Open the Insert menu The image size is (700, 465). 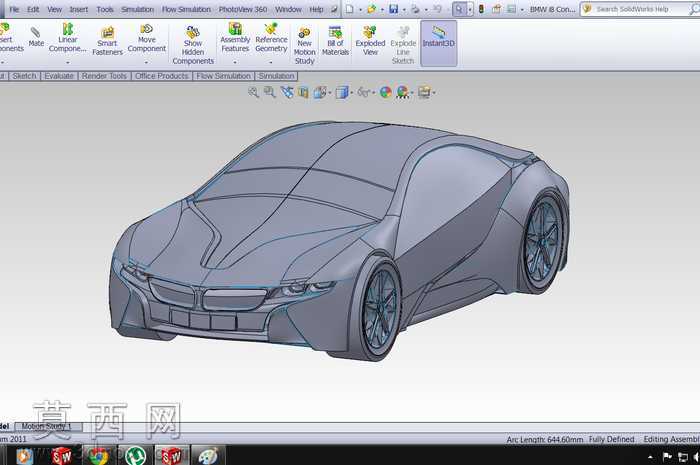79,9
